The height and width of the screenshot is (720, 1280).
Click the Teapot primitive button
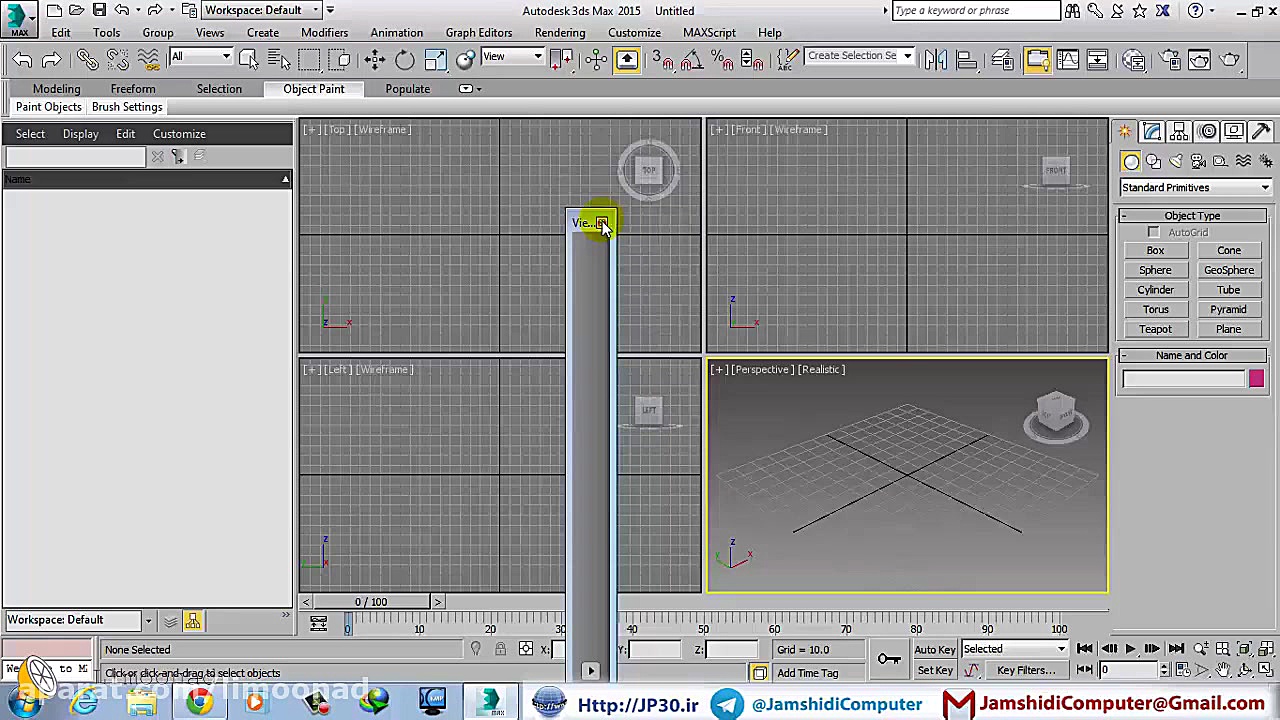click(x=1155, y=329)
